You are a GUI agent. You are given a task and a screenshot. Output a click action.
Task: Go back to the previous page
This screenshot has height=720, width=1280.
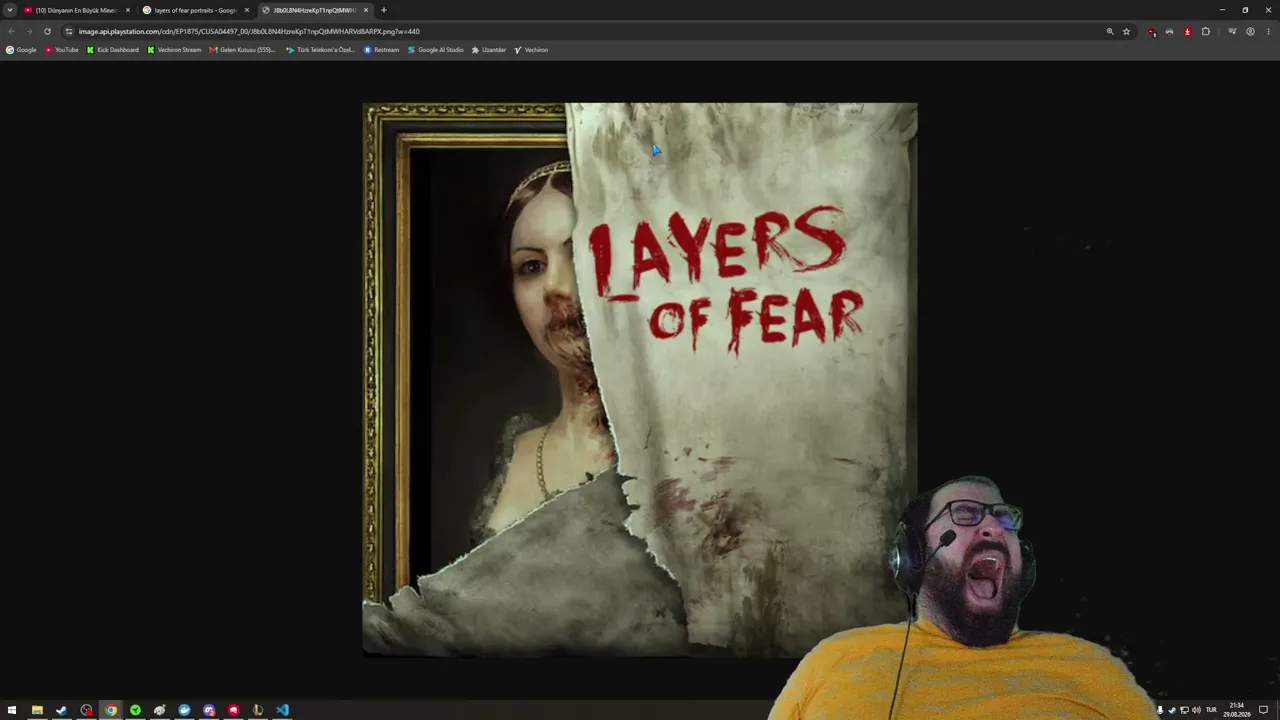pyautogui.click(x=11, y=31)
